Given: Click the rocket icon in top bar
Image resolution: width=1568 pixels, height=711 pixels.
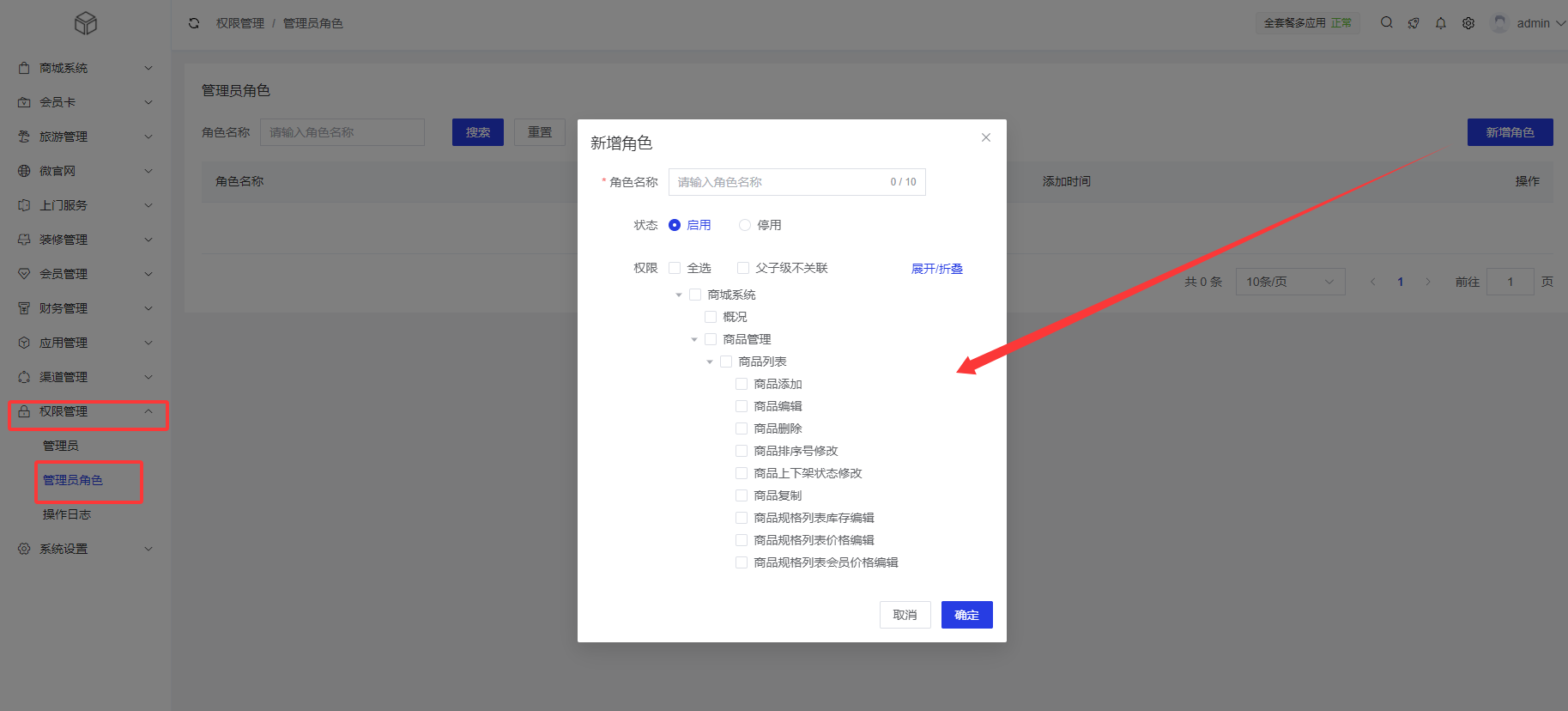Looking at the screenshot, I should pos(1414,23).
